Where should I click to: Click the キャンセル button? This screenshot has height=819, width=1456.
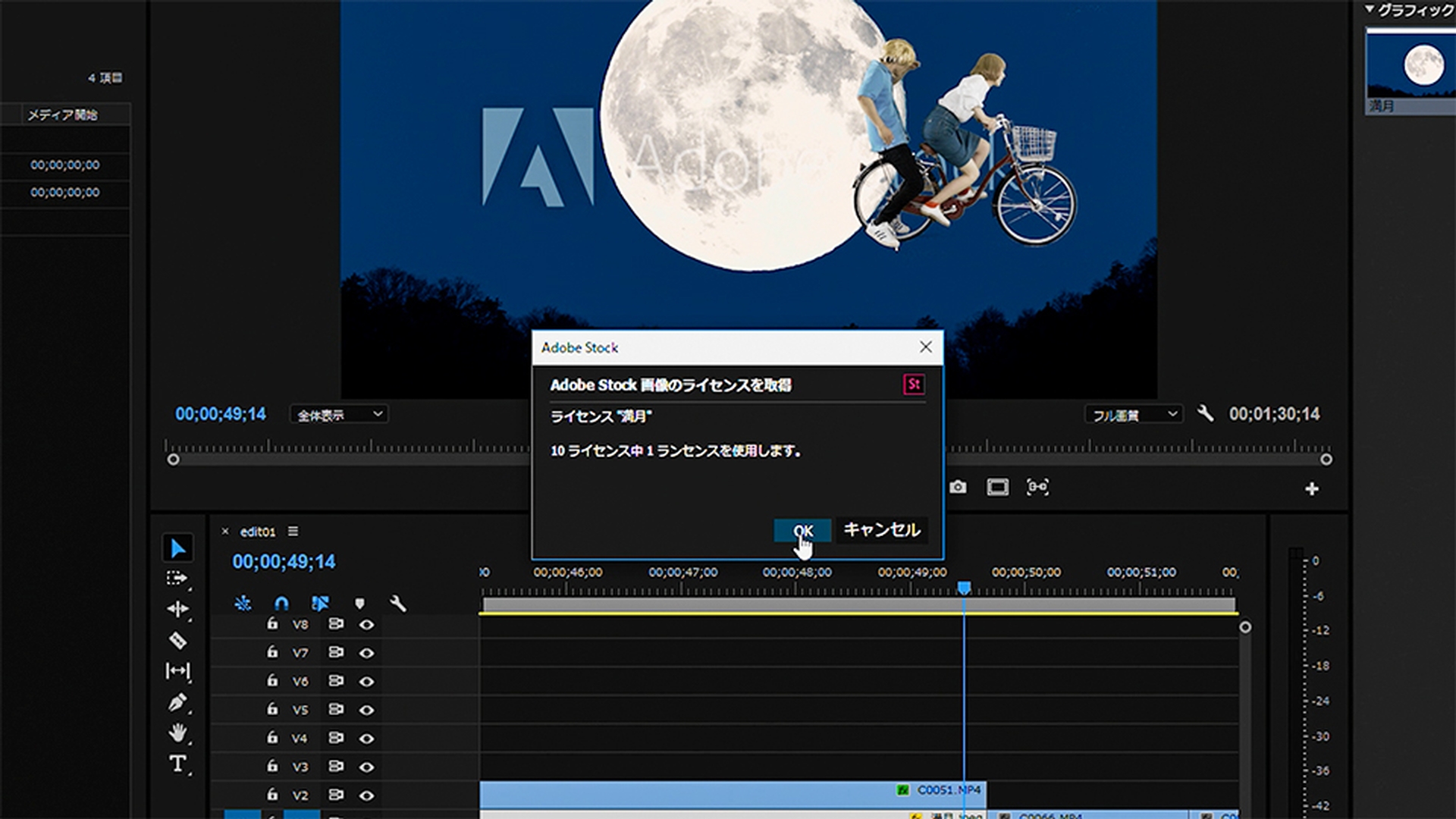click(x=881, y=530)
